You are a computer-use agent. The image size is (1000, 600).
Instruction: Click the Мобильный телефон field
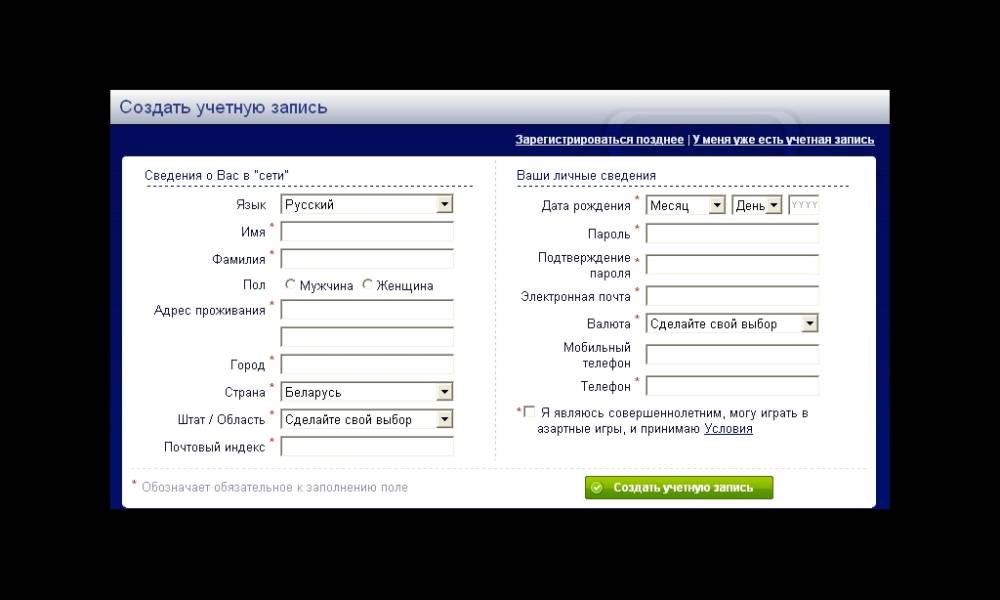coord(732,355)
